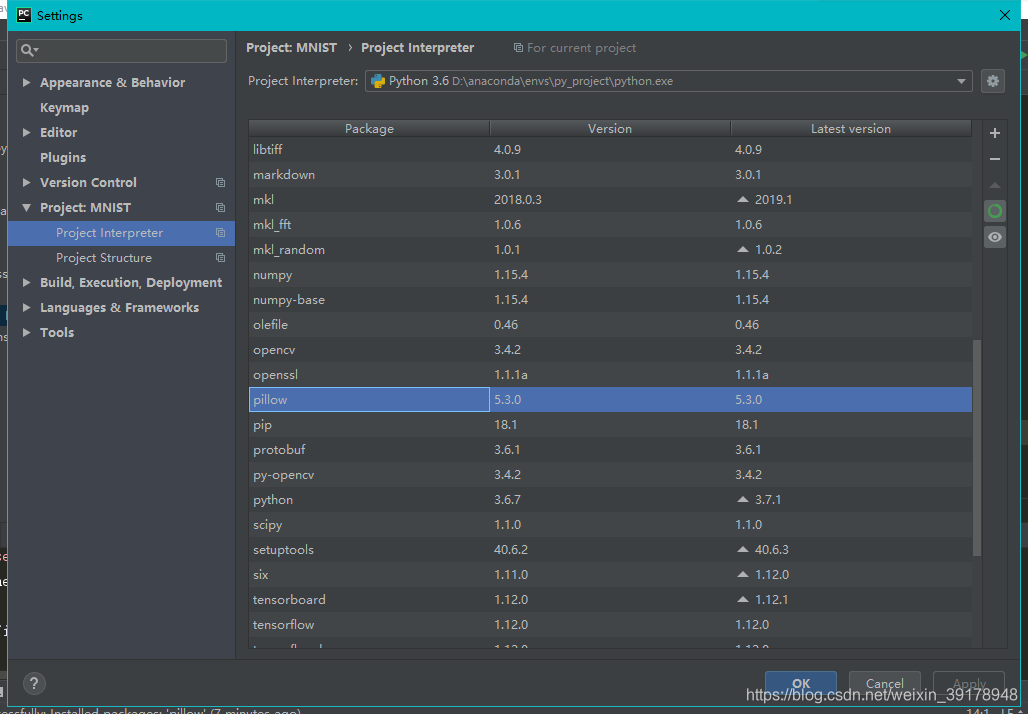1028x714 pixels.
Task: Expand Appearance & Behavior section
Action: pyautogui.click(x=26, y=83)
